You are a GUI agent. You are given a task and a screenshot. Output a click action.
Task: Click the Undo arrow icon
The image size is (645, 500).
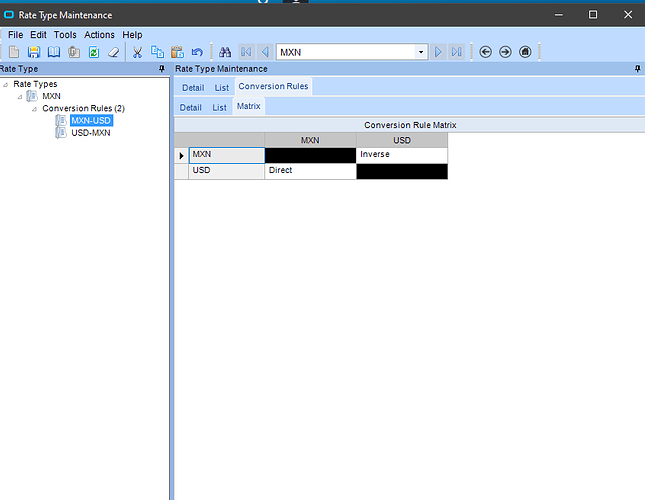(x=197, y=52)
